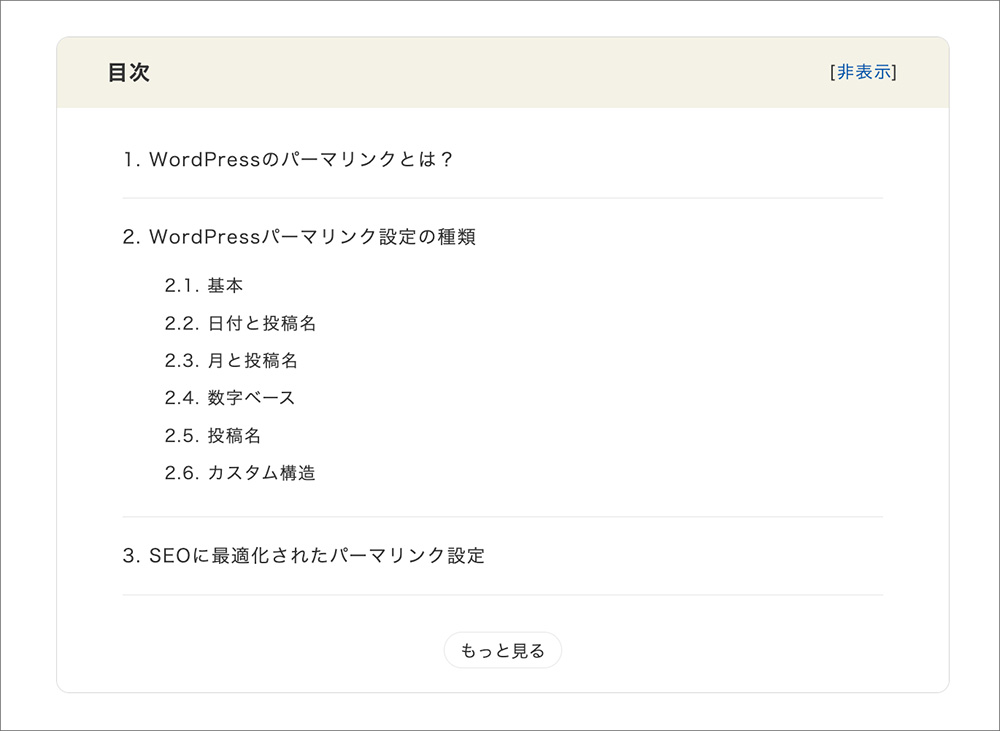This screenshot has height=731, width=1000.
Task: Open SEOに最適化されたパーマリンク設定 section
Action: [x=316, y=556]
